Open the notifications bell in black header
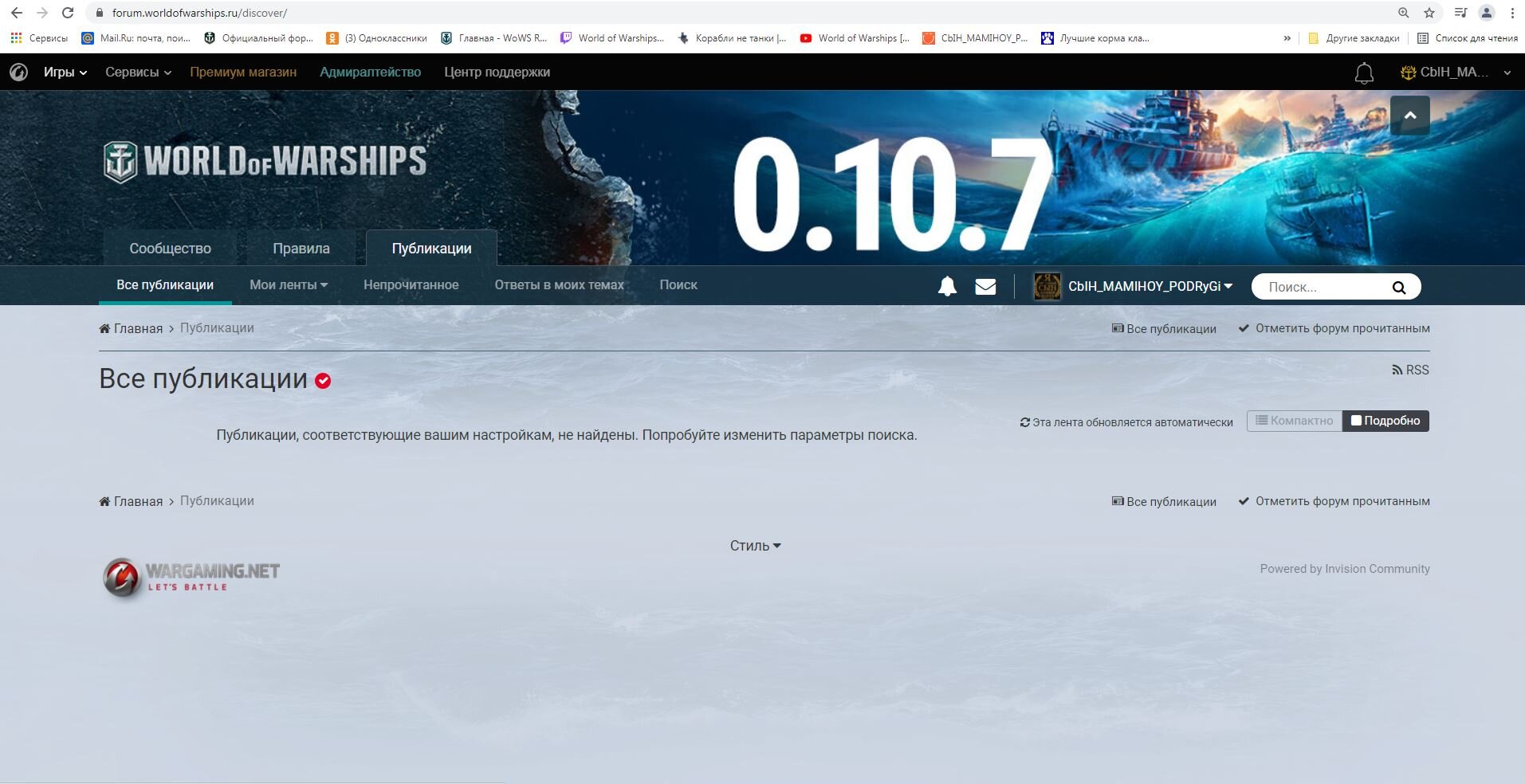Screen dimensions: 1525x784 (x=1364, y=73)
